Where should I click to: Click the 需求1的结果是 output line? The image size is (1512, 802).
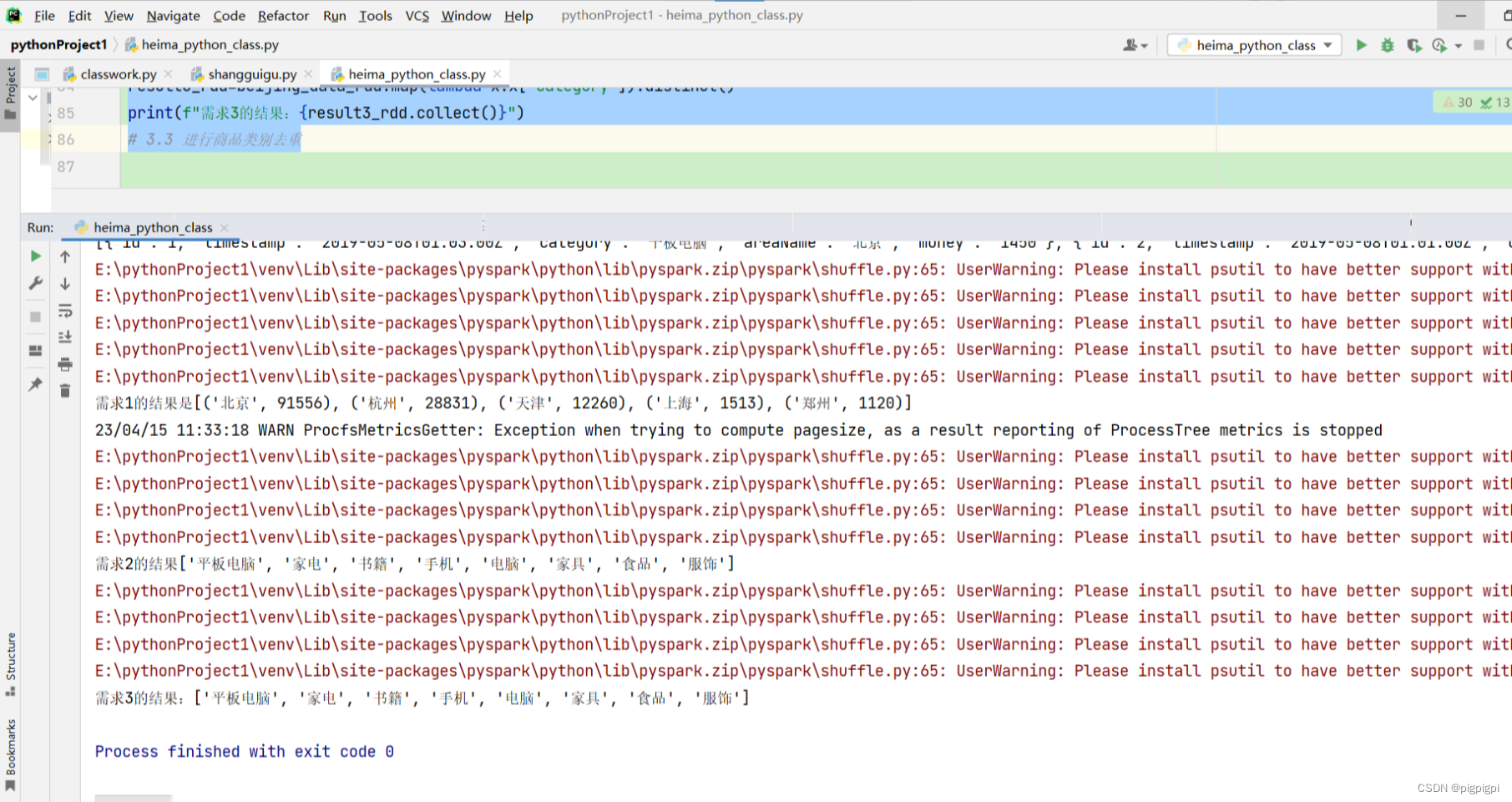(x=503, y=404)
